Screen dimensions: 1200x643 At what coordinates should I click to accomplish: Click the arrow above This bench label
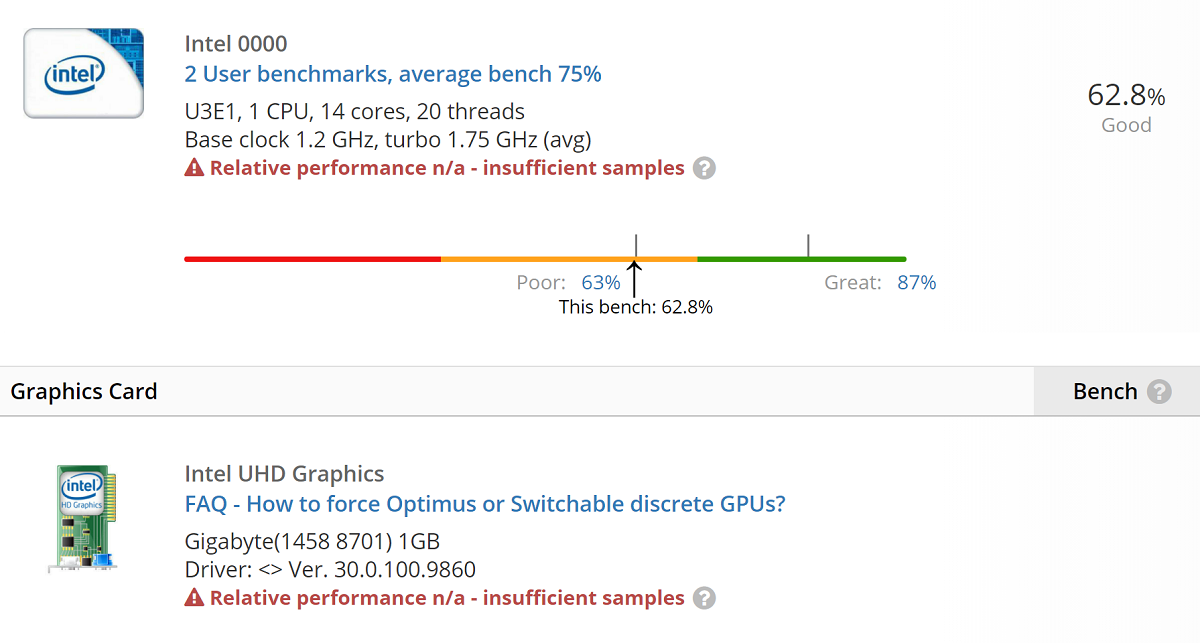click(x=634, y=275)
